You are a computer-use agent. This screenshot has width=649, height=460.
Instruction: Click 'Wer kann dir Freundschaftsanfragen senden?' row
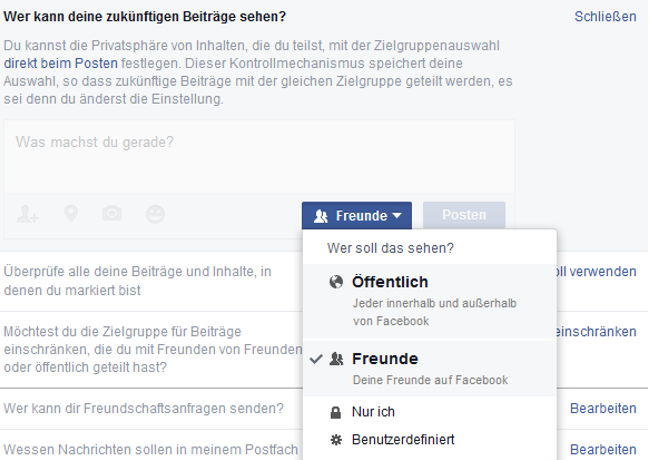coord(143,409)
